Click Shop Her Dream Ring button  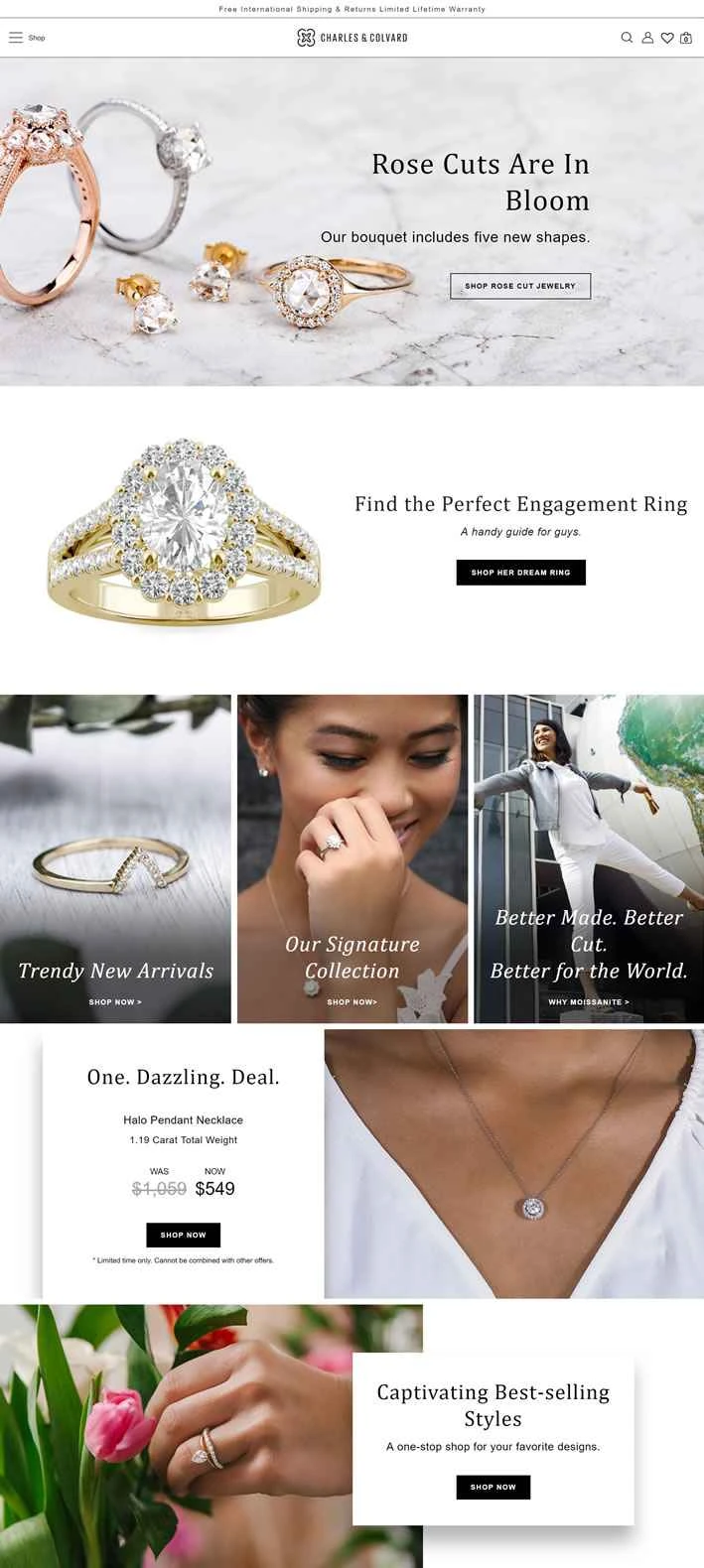tap(520, 573)
